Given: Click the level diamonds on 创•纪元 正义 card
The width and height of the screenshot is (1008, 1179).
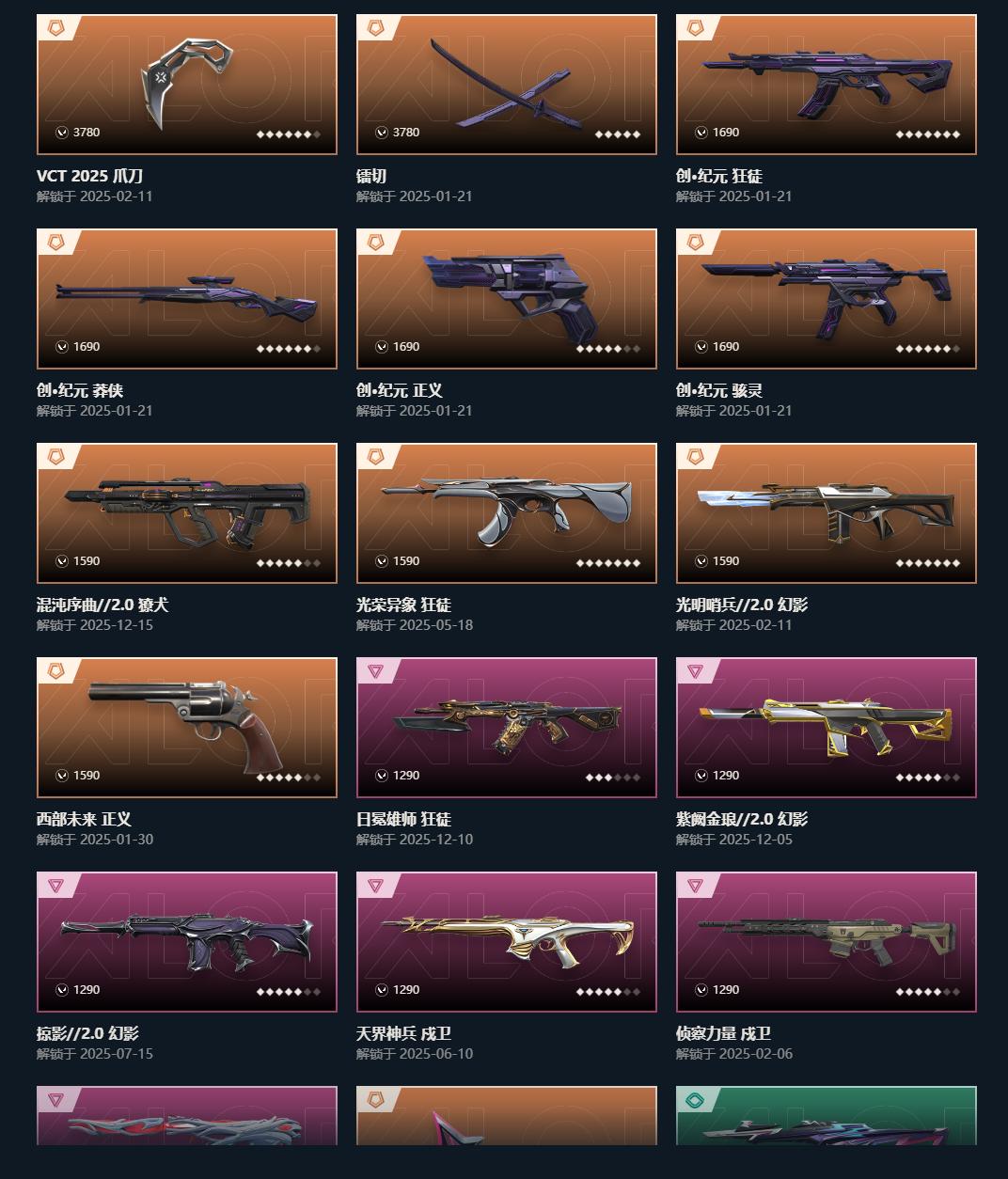Looking at the screenshot, I should [x=608, y=349].
